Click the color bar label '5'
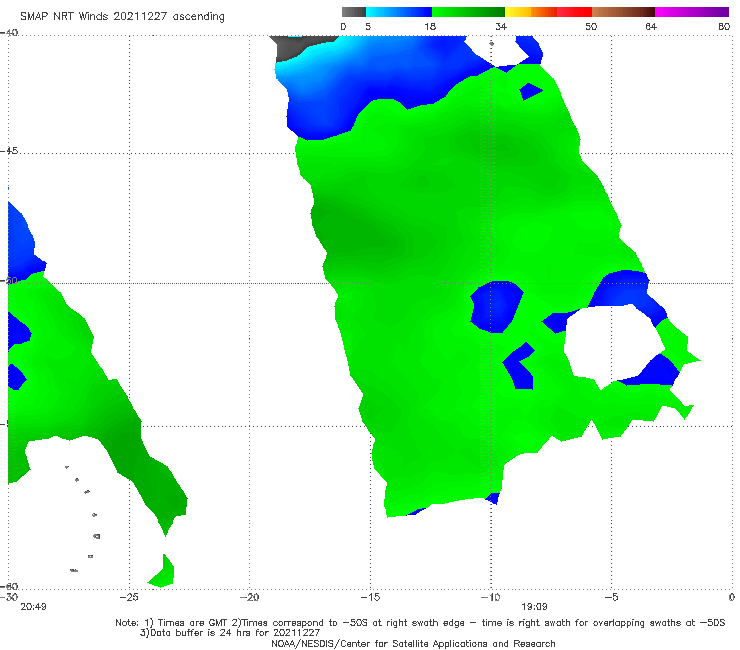This screenshot has height=650, width=740. pos(368,26)
